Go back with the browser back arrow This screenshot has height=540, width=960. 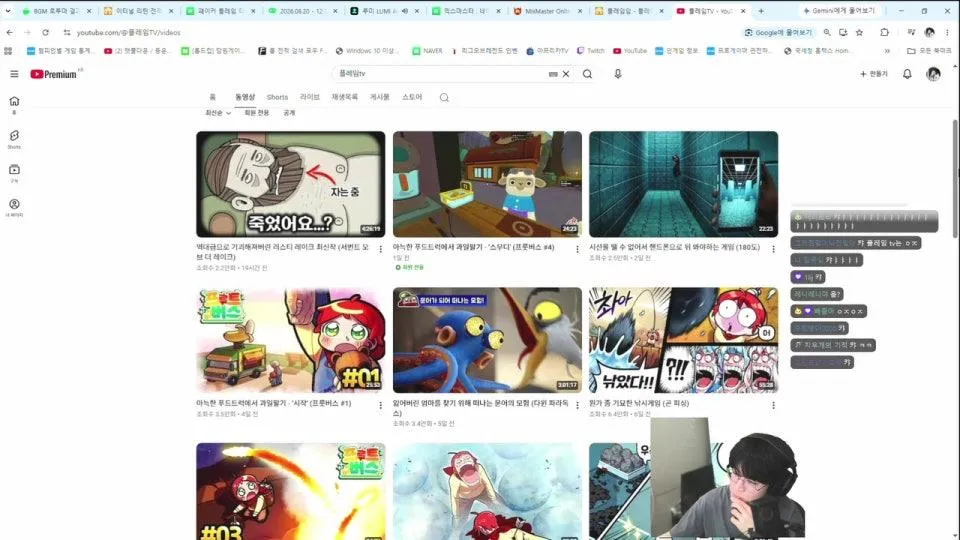pos(10,32)
